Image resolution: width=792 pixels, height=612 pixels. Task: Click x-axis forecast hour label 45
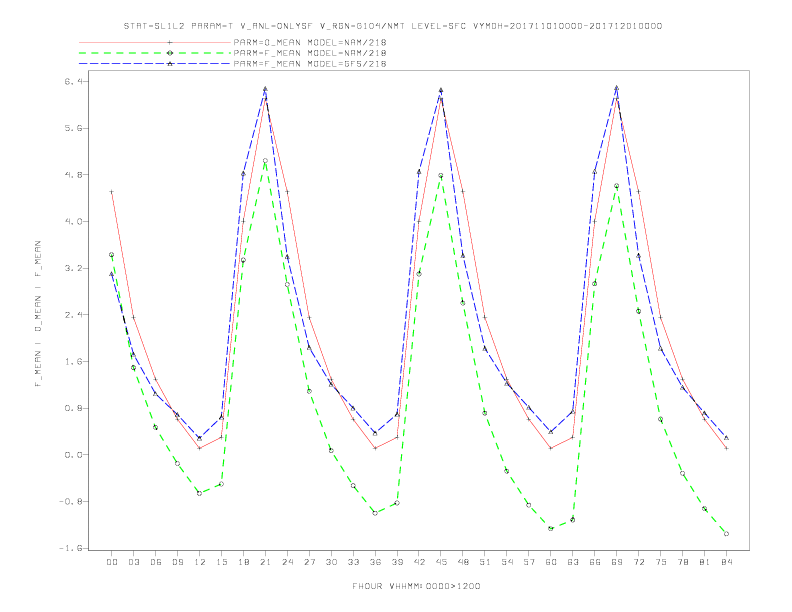[441, 562]
